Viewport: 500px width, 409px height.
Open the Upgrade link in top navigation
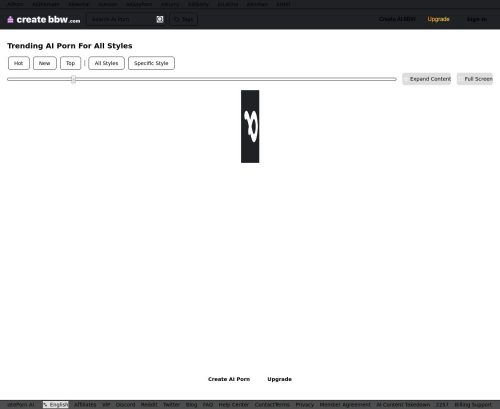(438, 19)
